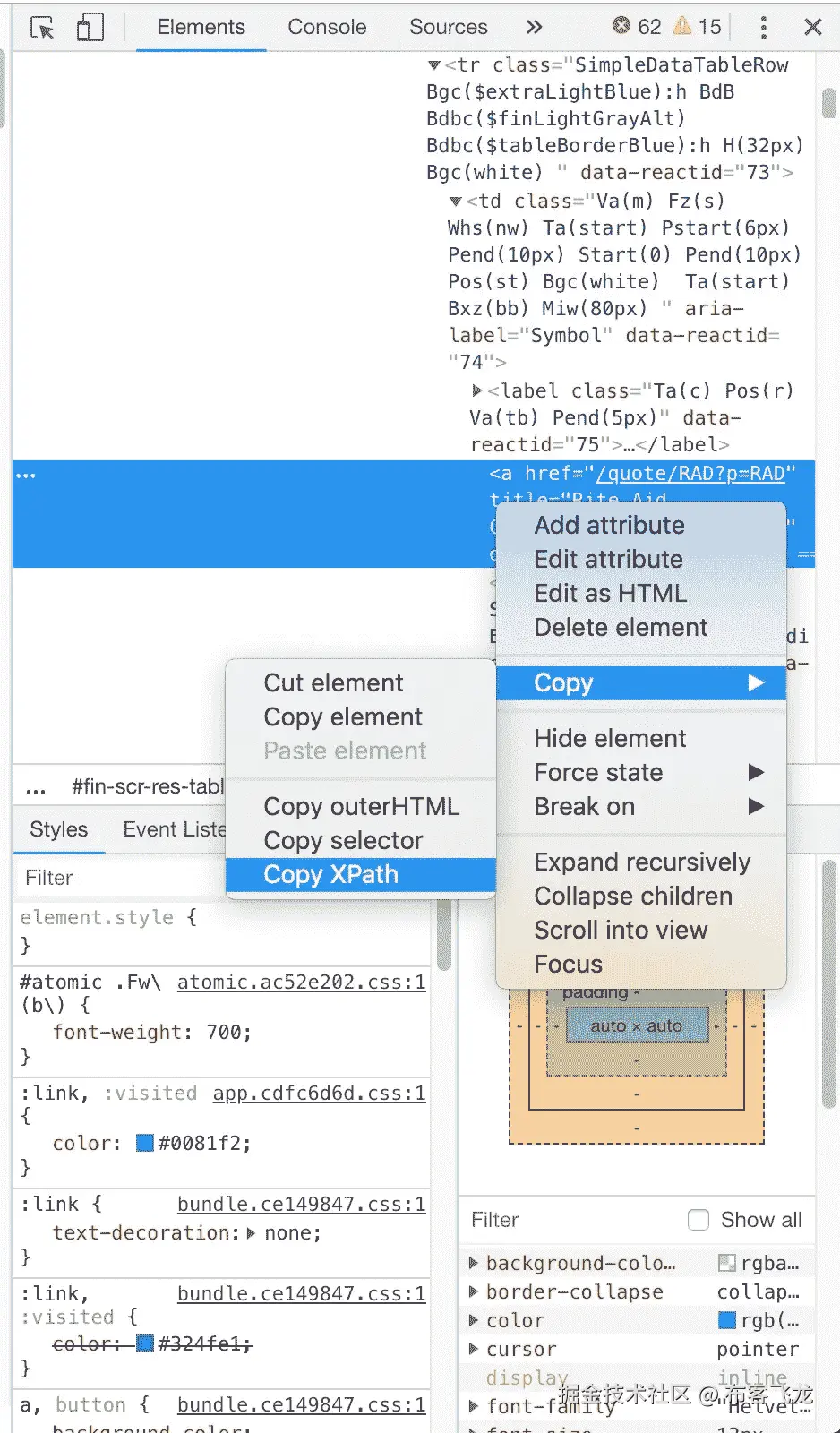The height and width of the screenshot is (1433, 840).
Task: Activate the inspect element picker icon
Action: pos(42,28)
